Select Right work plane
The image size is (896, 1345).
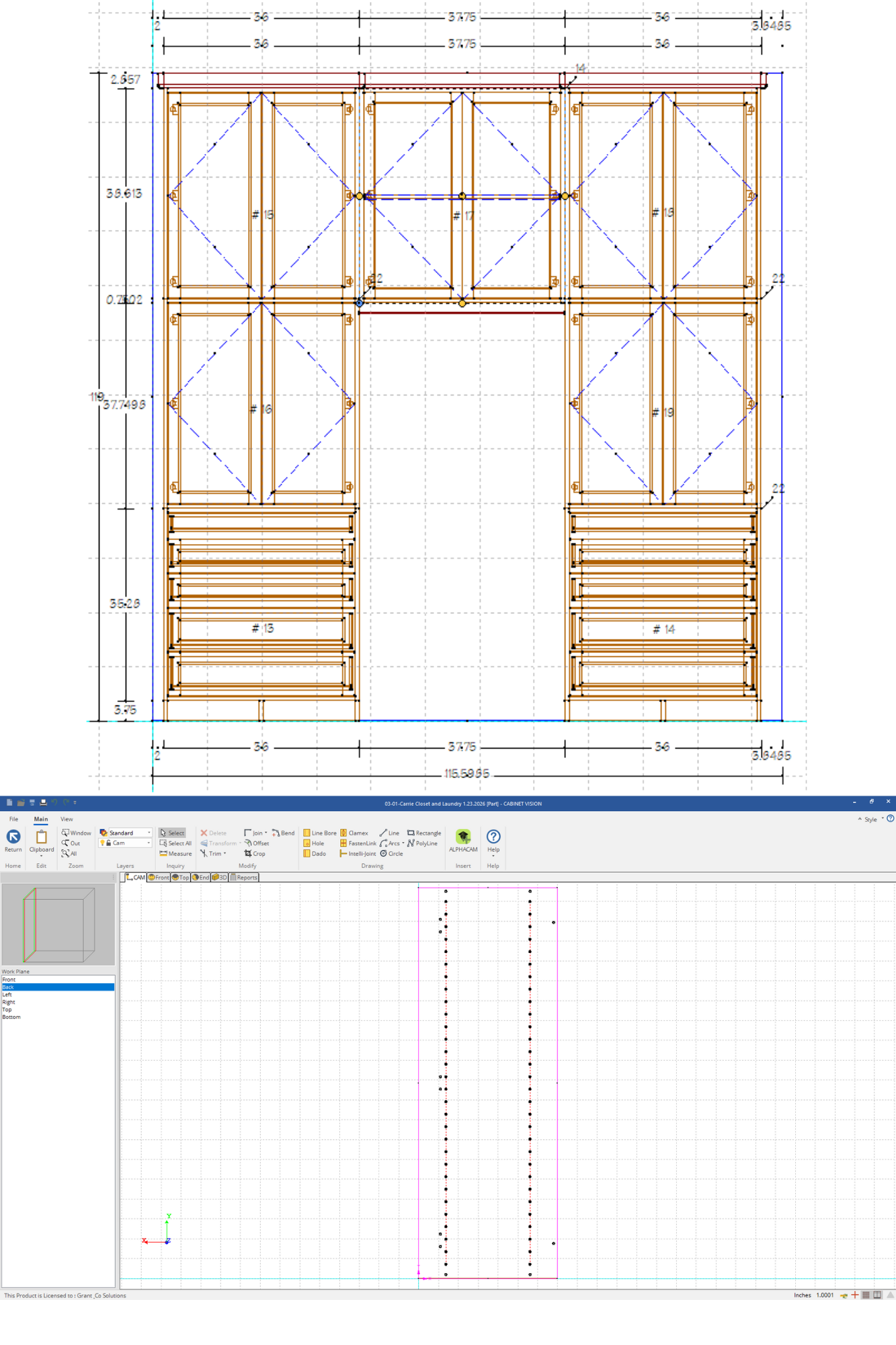(58, 1002)
